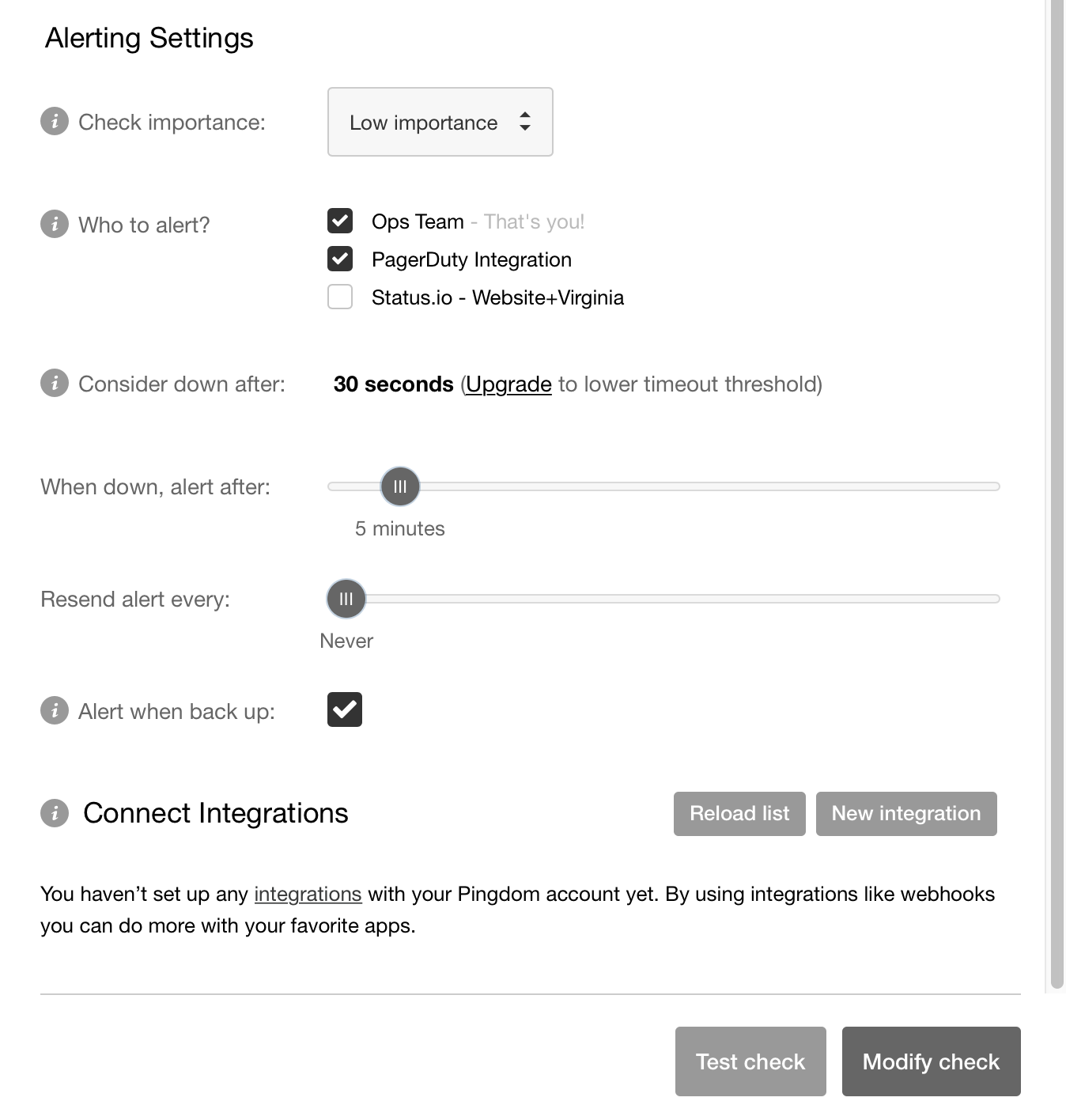The height and width of the screenshot is (1120, 1066).
Task: Click the Reload list button
Action: pos(739,814)
